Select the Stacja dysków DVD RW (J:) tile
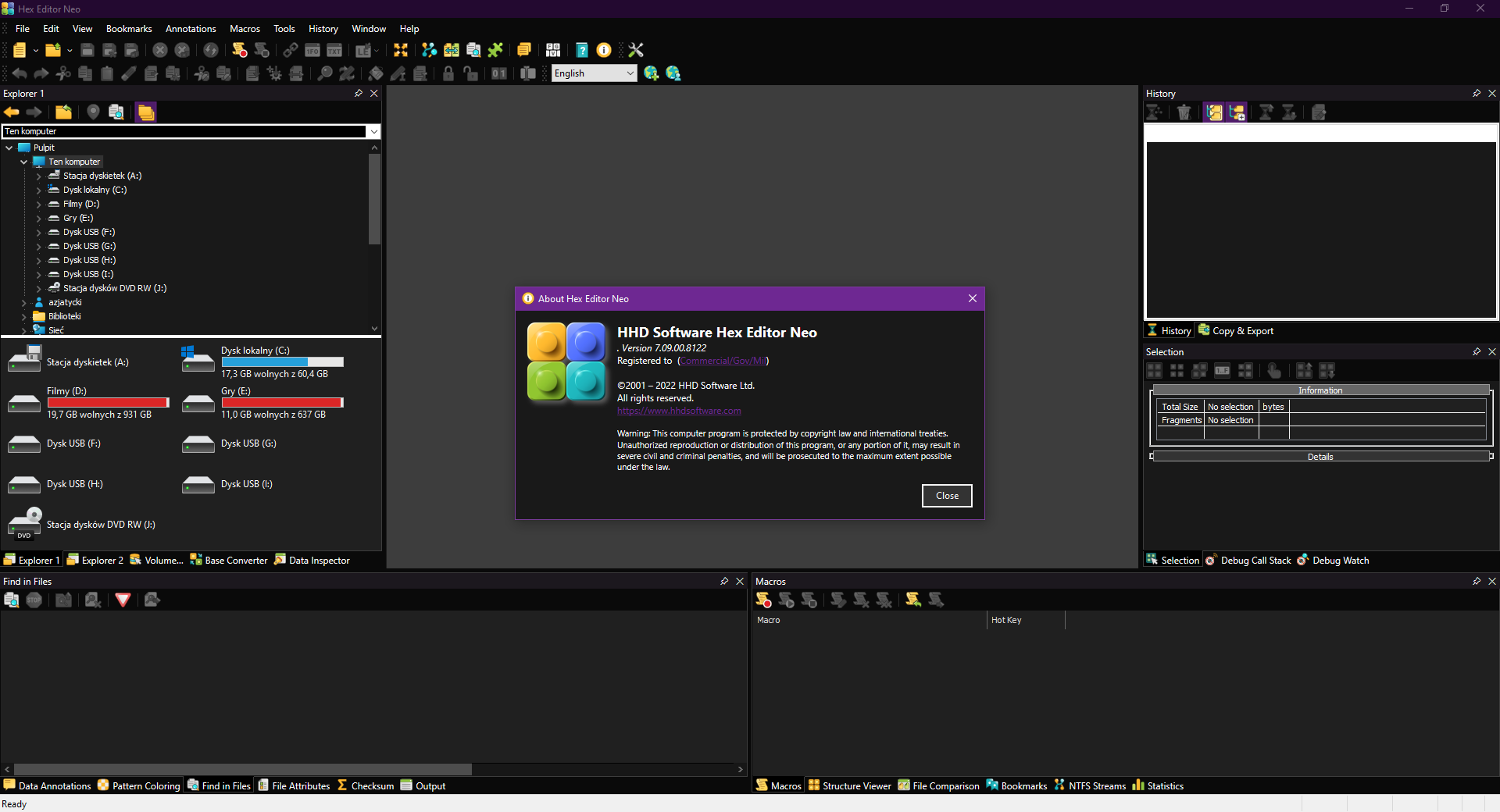Viewport: 1500px width, 812px height. 82,525
